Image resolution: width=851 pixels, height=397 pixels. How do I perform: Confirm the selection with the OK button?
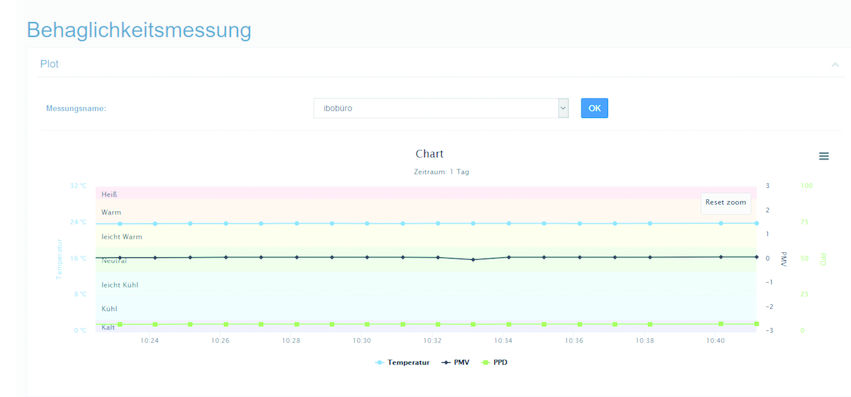594,108
